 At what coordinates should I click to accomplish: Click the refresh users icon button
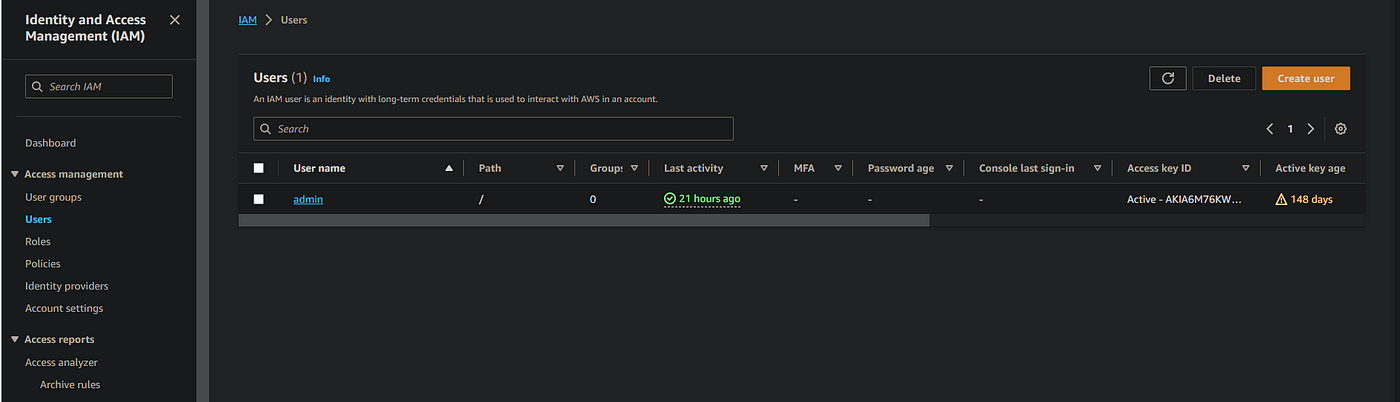pos(1168,78)
